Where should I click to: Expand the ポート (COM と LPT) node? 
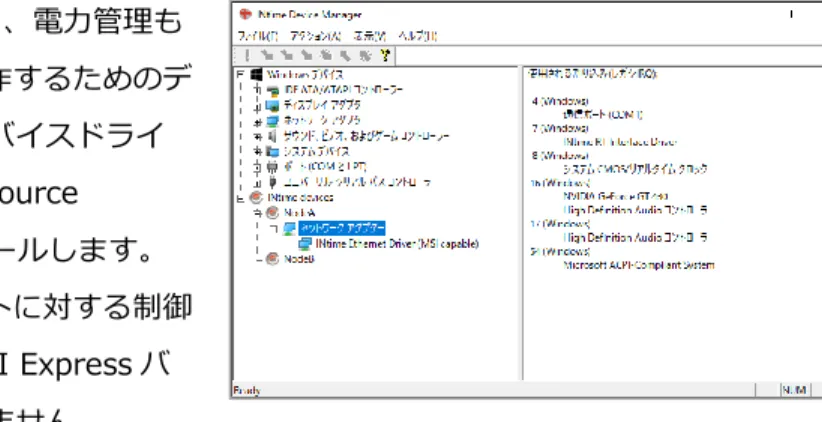coord(257,168)
